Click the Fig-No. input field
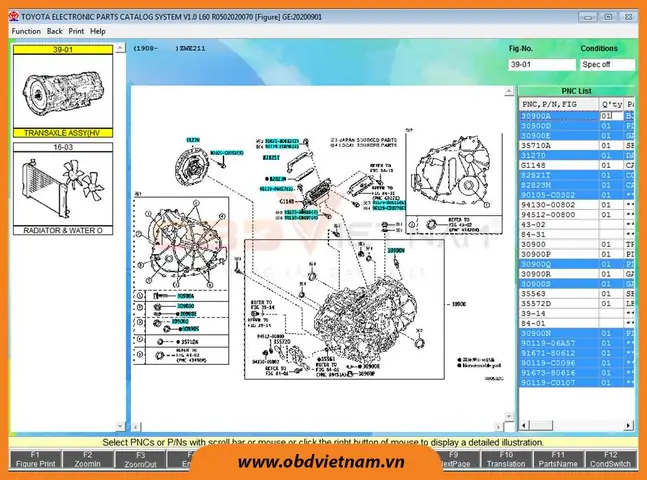Viewport: 647px width, 480px height. point(542,64)
